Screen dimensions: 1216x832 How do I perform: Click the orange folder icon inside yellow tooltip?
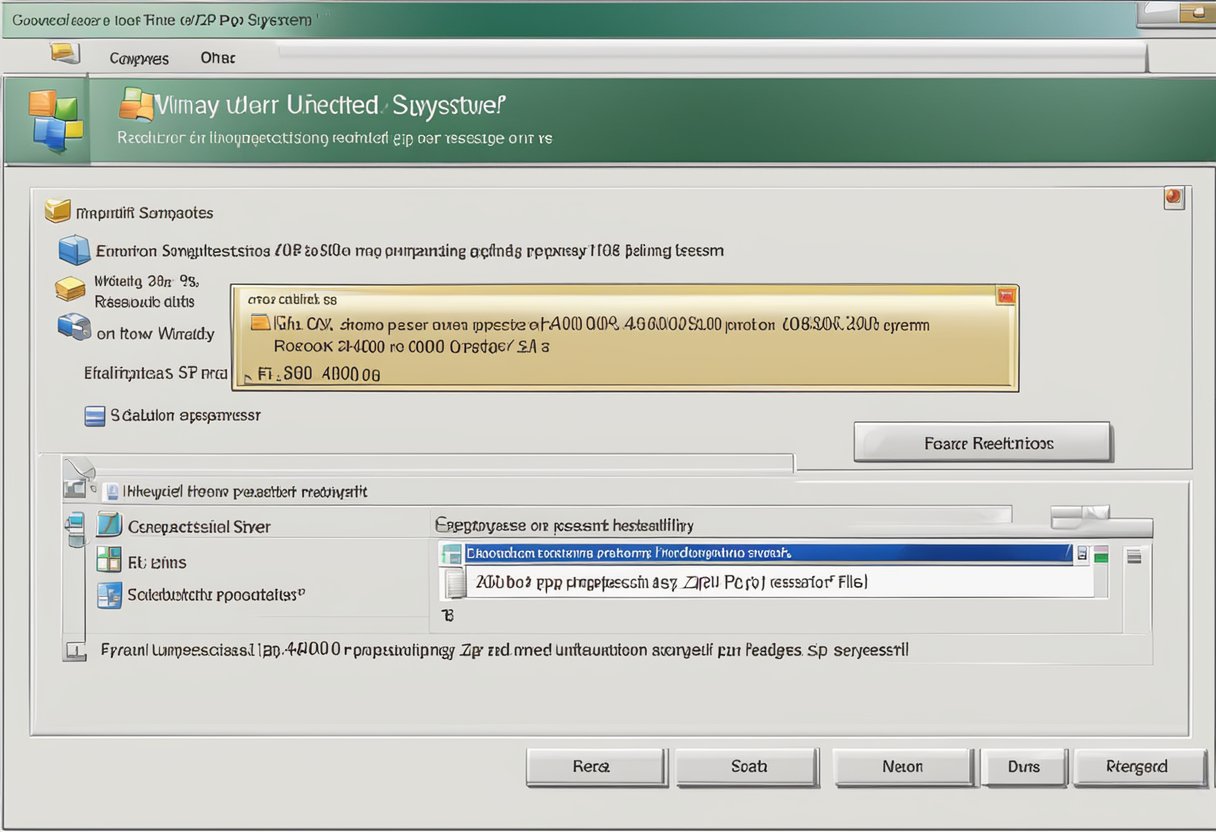(260, 323)
